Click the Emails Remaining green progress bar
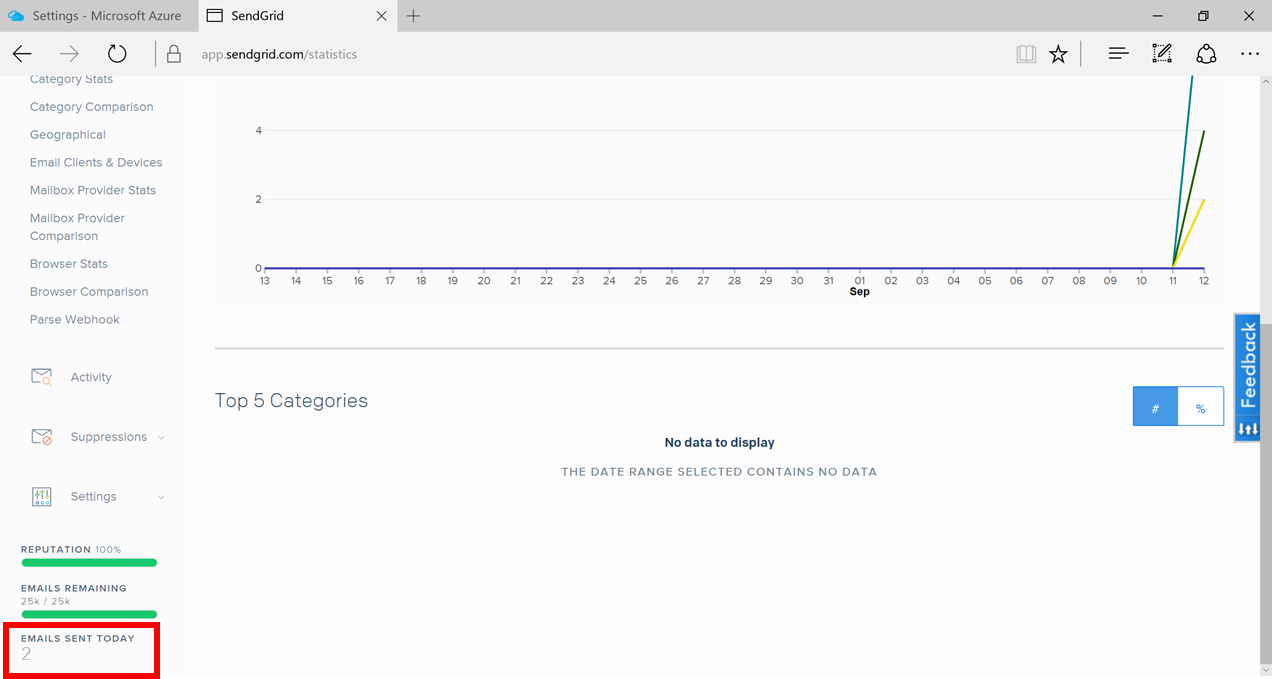The image size is (1272, 679). 89,614
